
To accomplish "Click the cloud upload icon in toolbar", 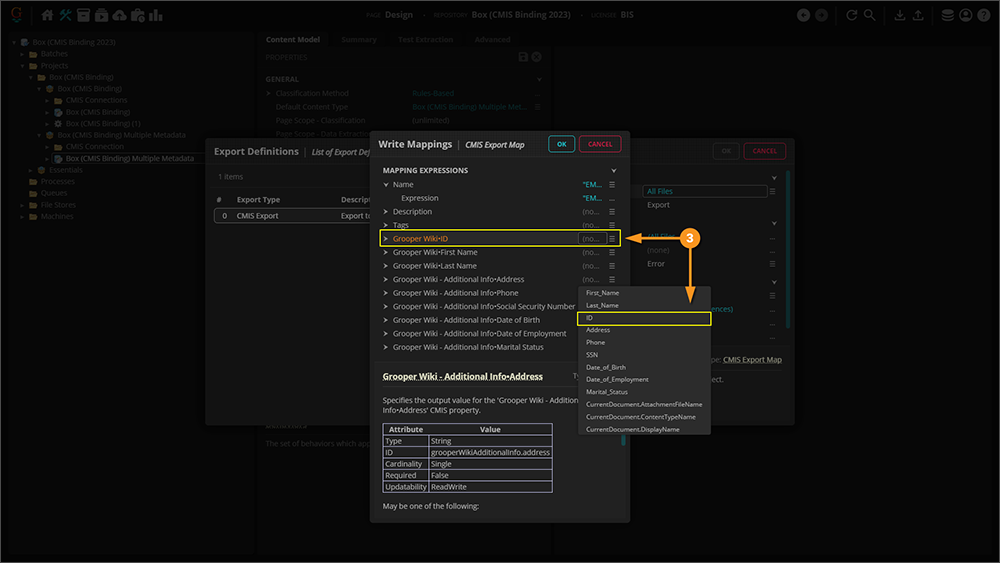I will pyautogui.click(x=120, y=15).
